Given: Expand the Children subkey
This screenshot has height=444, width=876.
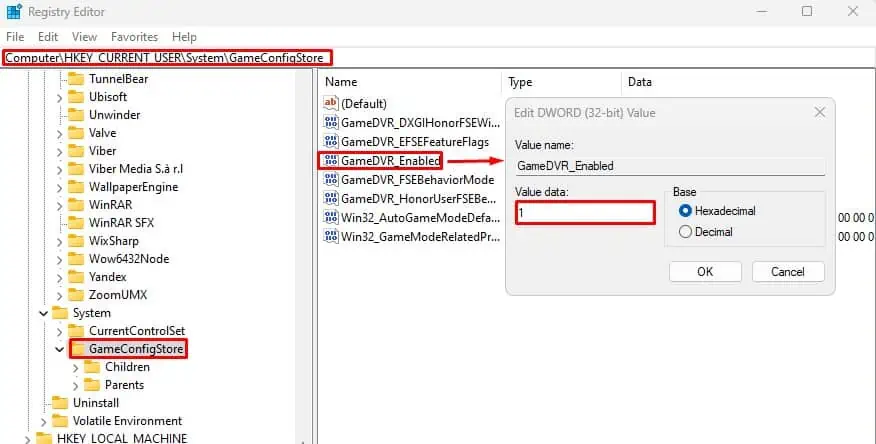Looking at the screenshot, I should point(76,368).
